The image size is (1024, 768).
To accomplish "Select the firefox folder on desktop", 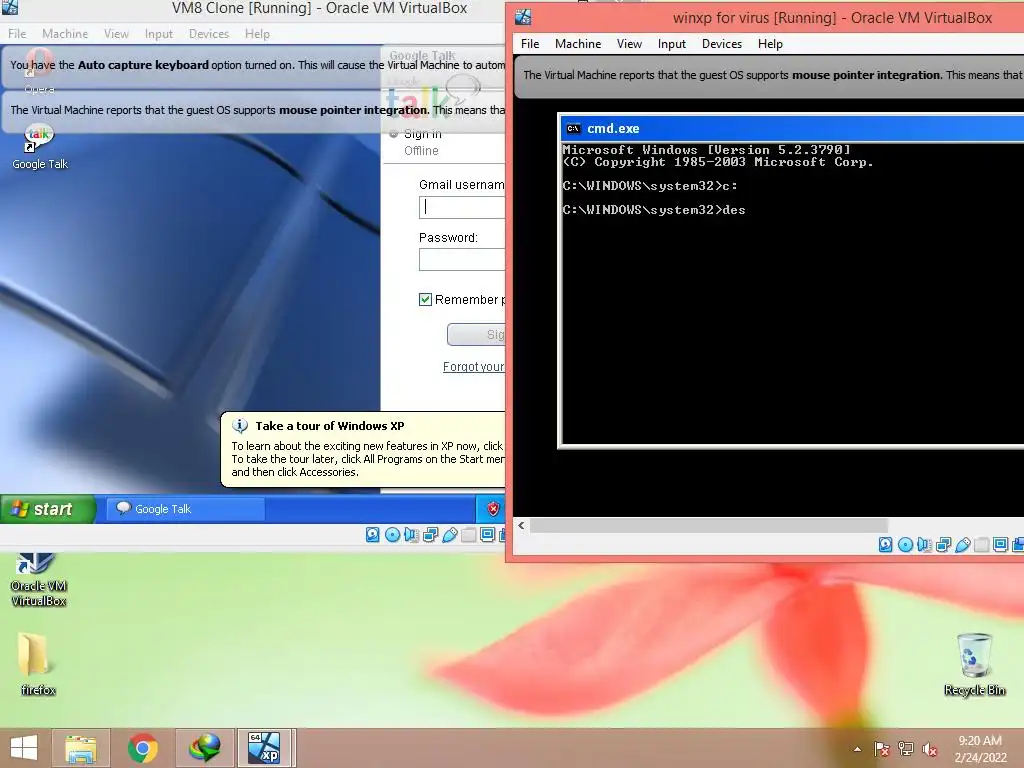I will click(x=37, y=664).
